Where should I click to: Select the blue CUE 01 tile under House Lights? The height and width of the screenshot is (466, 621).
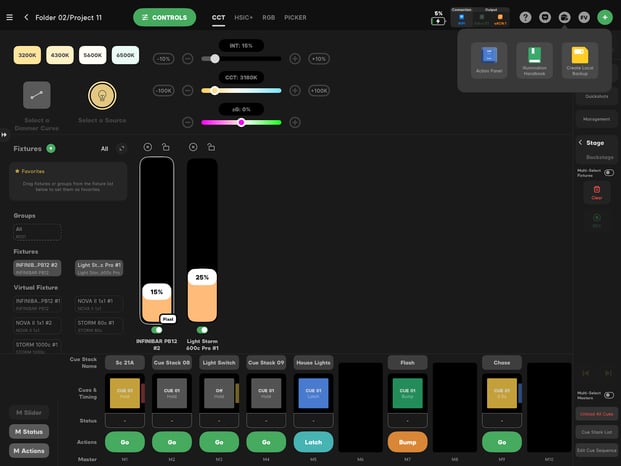(313, 393)
